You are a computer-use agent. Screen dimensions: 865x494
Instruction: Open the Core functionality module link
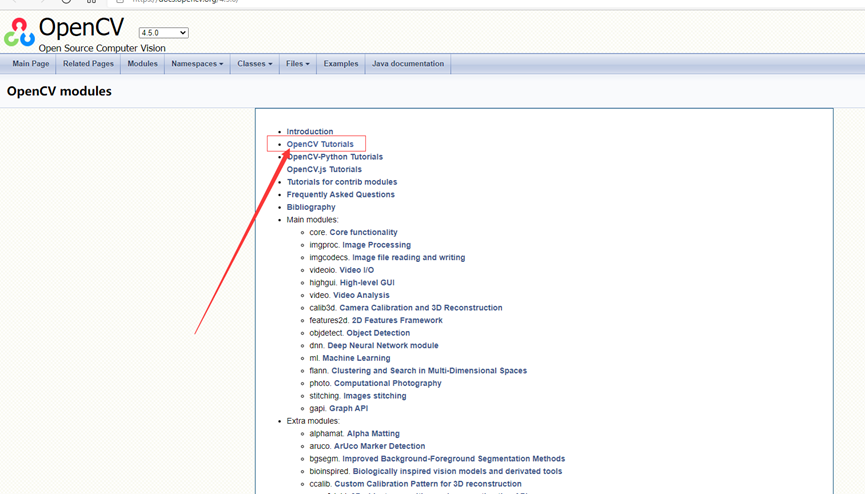tap(364, 232)
